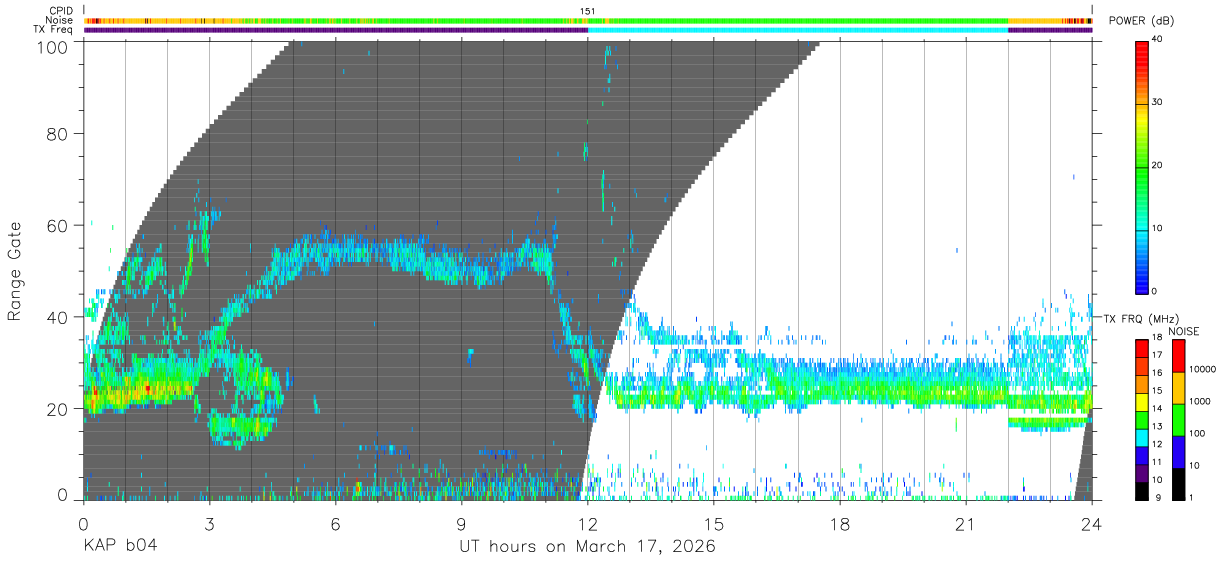Click the 3 tick on the UT hours axis
Screen dimensions: 1228x567
pos(210,524)
